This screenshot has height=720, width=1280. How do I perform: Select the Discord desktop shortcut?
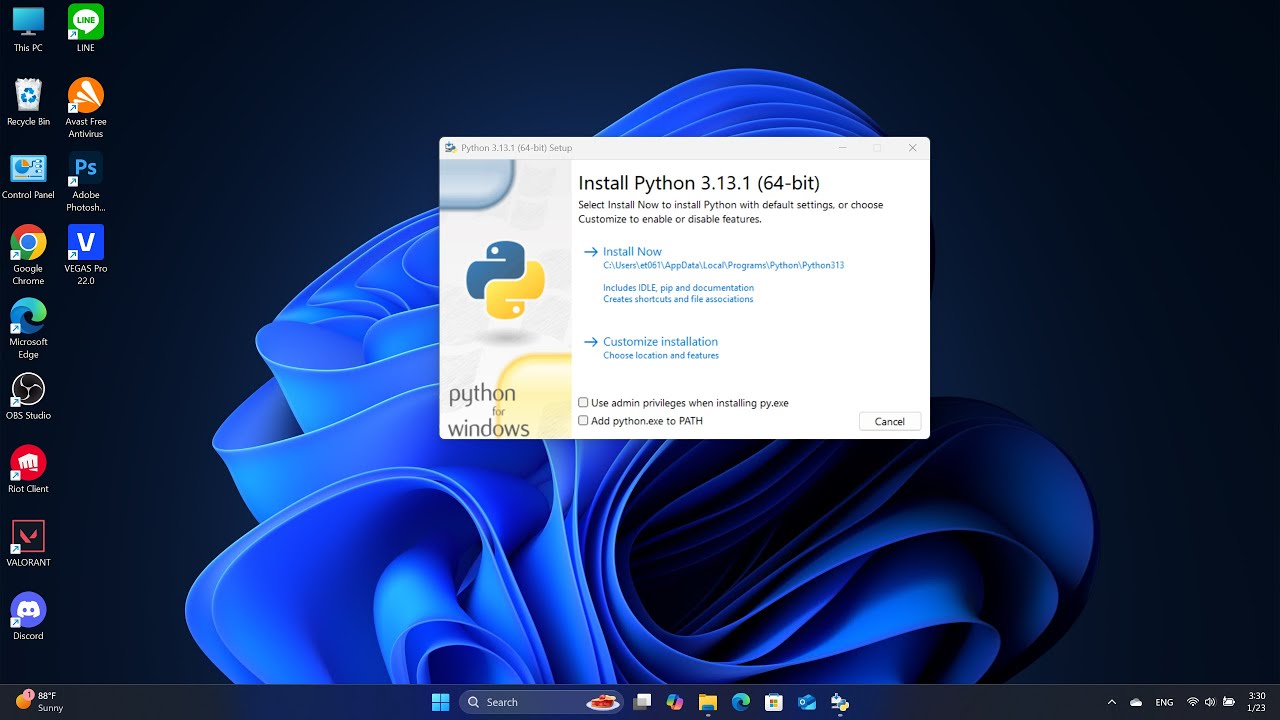(28, 617)
